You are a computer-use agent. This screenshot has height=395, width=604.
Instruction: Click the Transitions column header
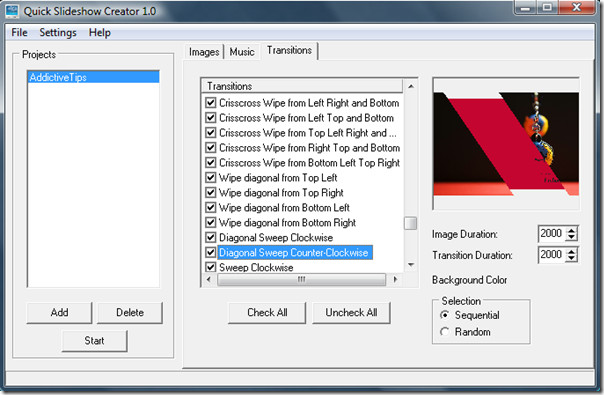click(x=302, y=86)
